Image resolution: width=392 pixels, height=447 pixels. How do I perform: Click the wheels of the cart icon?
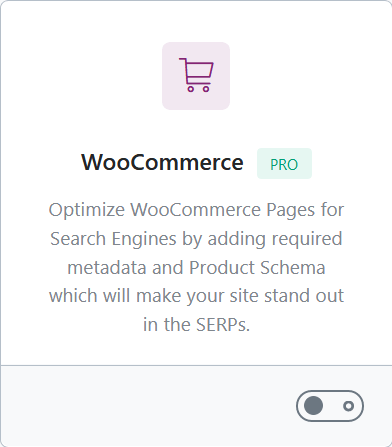(x=198, y=89)
